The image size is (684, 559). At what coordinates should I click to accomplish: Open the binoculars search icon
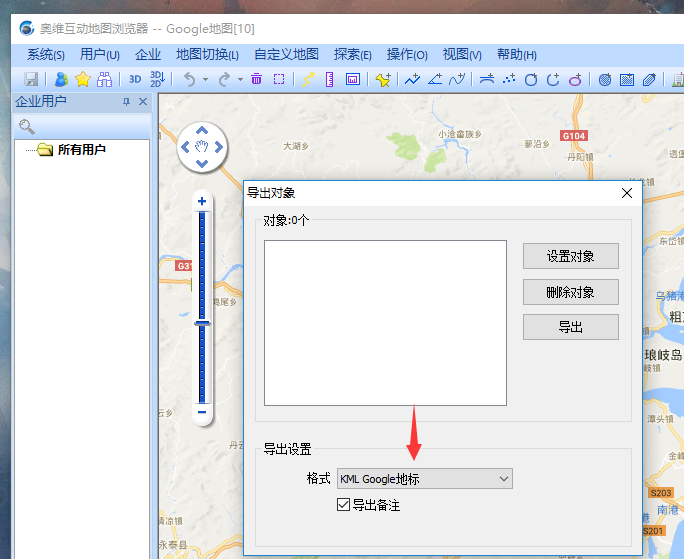coord(104,79)
